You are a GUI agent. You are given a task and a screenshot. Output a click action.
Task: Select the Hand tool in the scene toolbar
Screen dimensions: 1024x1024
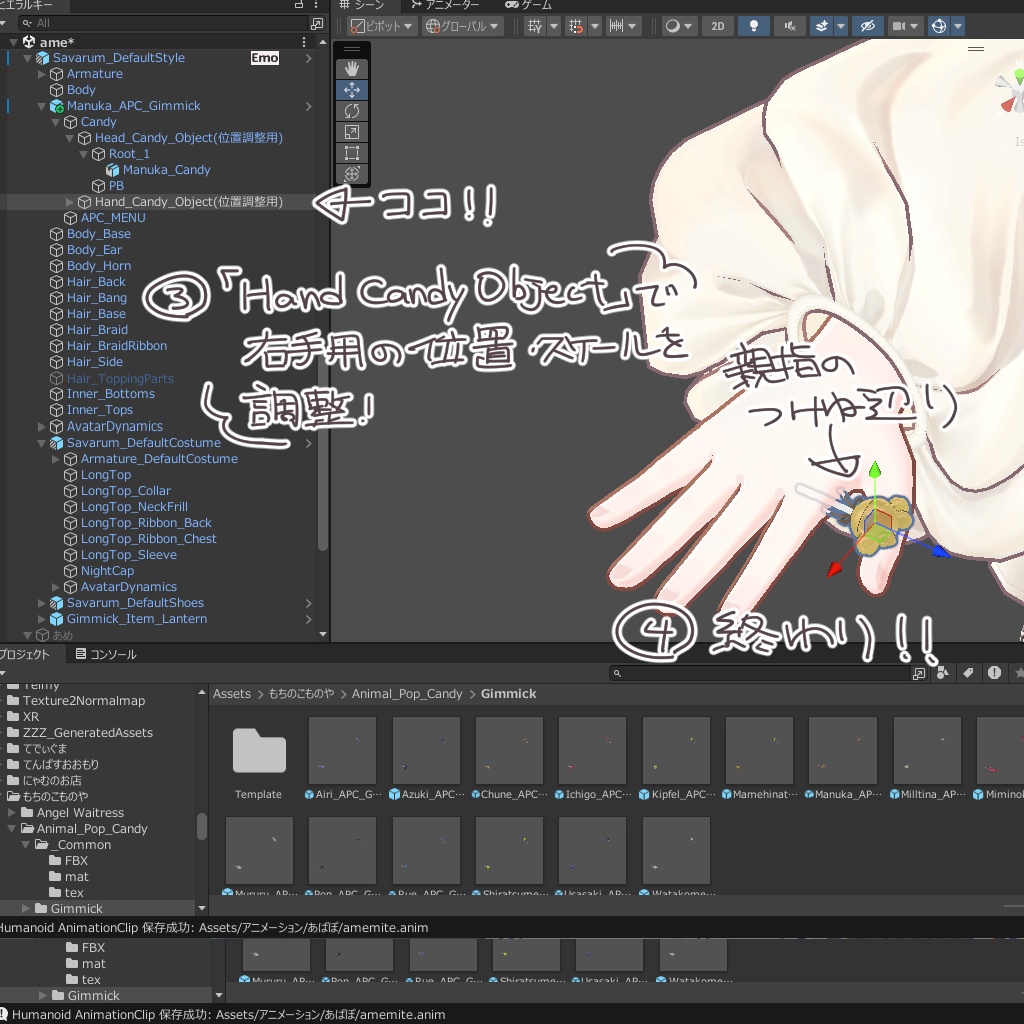[353, 69]
